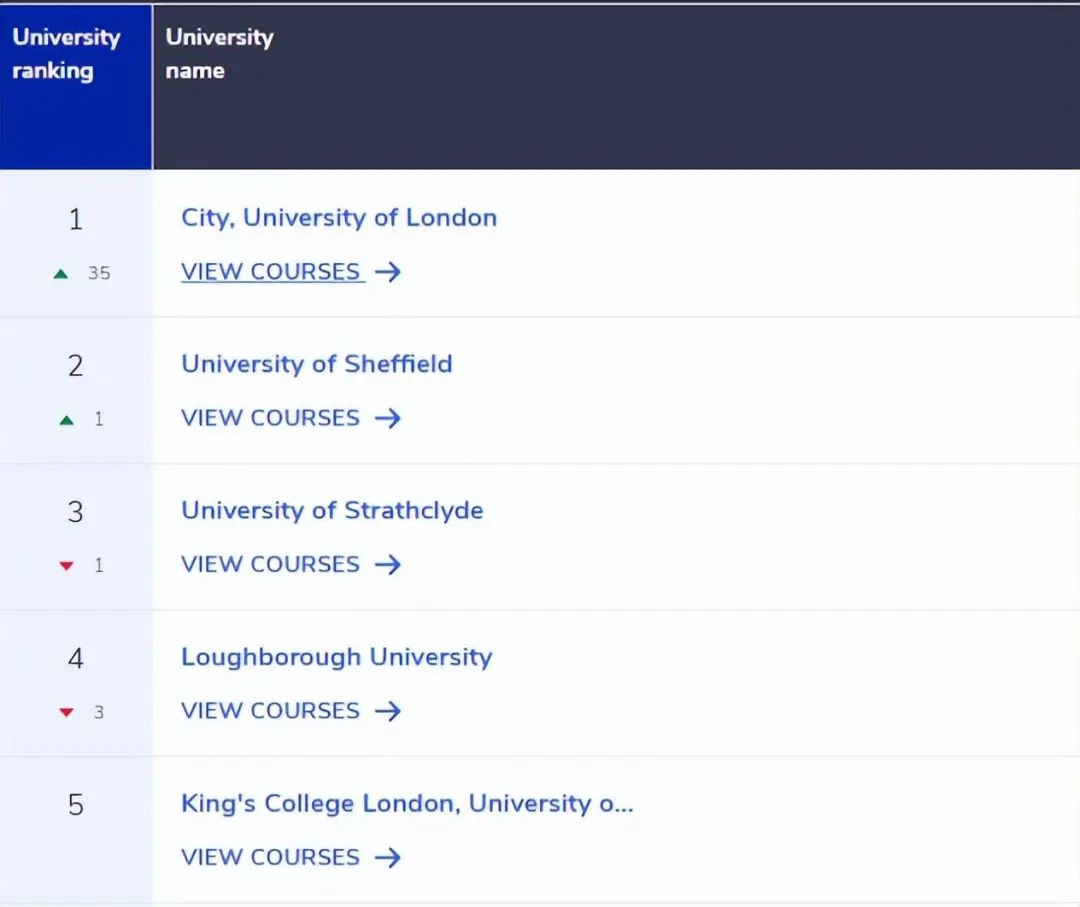Open the University of Sheffield link
Viewport: 1080px width, 907px height.
316,364
